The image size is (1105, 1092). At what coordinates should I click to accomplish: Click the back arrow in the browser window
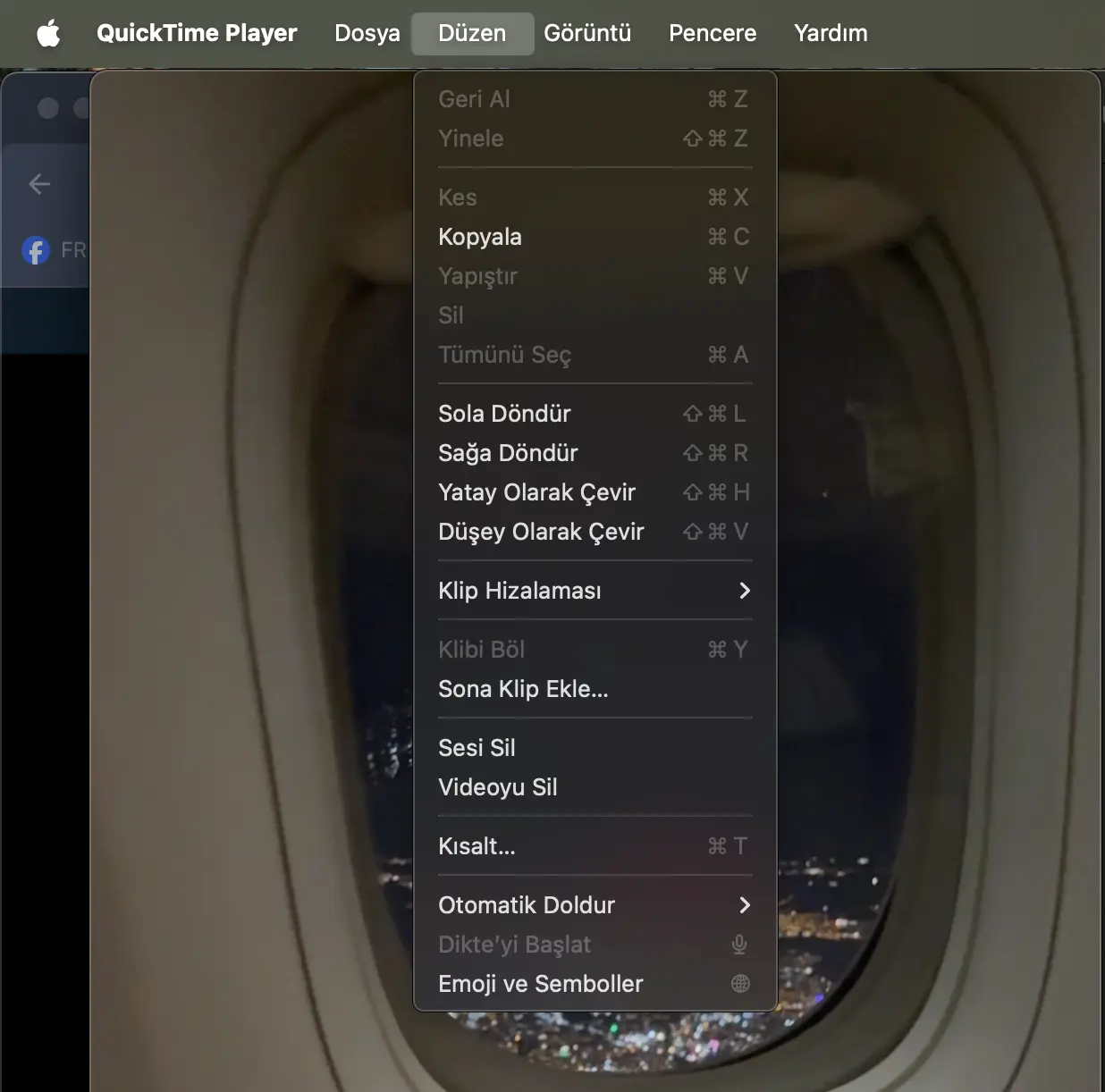point(39,184)
